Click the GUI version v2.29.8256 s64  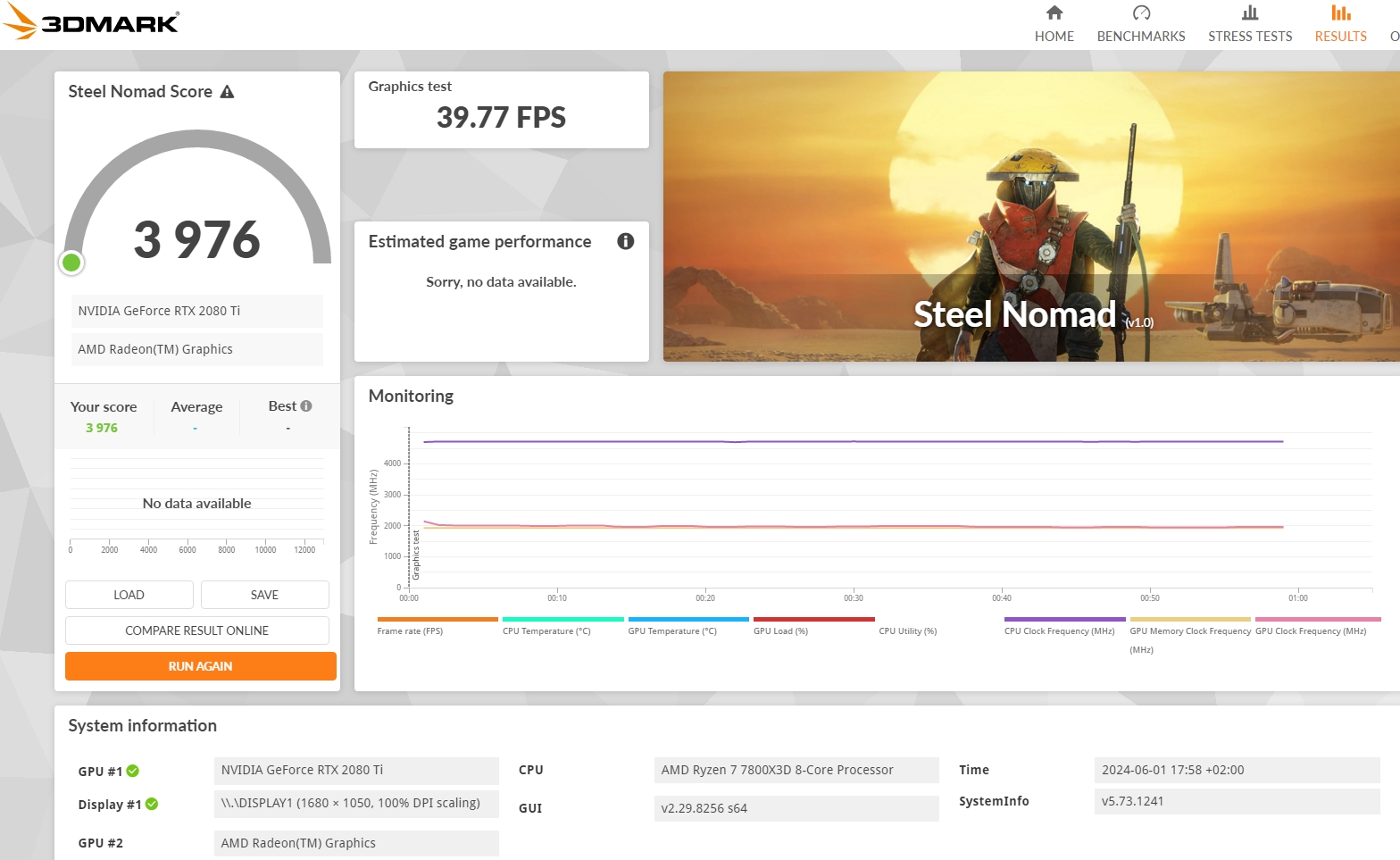tap(796, 808)
